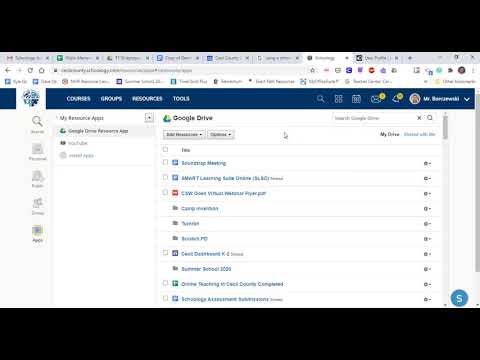Select YouTube in resource apps list

[78, 143]
